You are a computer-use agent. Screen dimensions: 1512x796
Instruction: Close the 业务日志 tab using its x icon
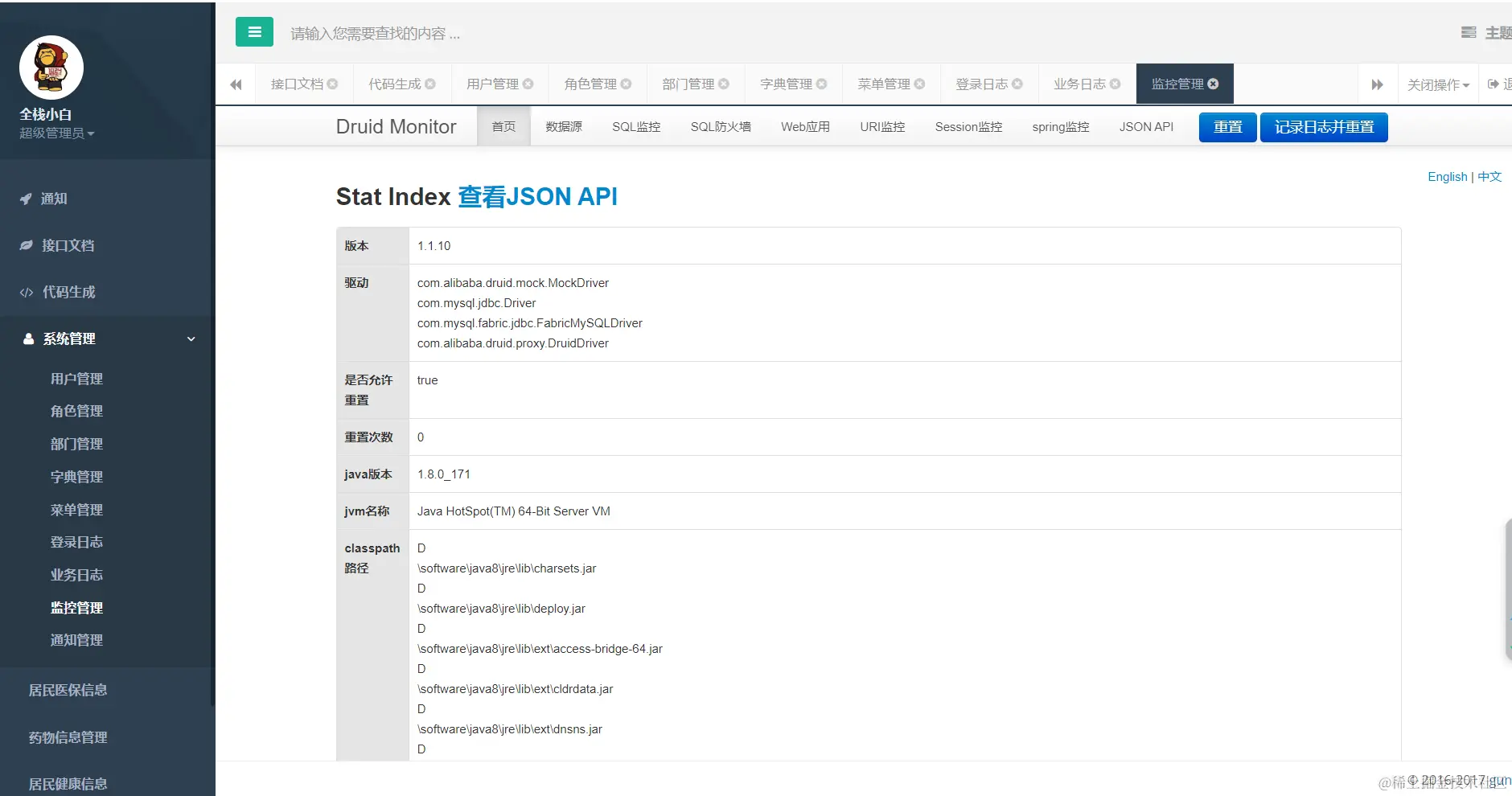tap(1116, 84)
